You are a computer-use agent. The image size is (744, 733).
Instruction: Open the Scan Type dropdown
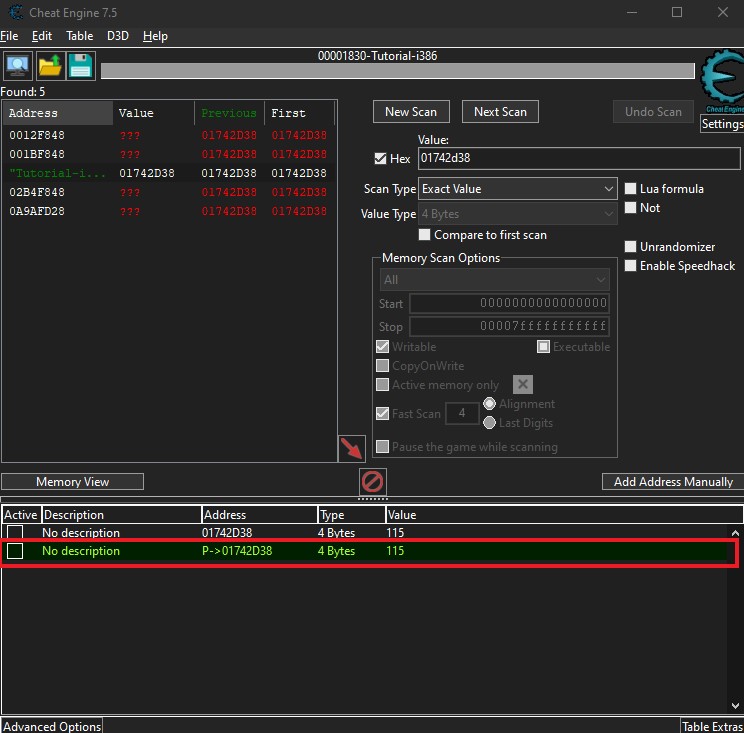coord(518,189)
